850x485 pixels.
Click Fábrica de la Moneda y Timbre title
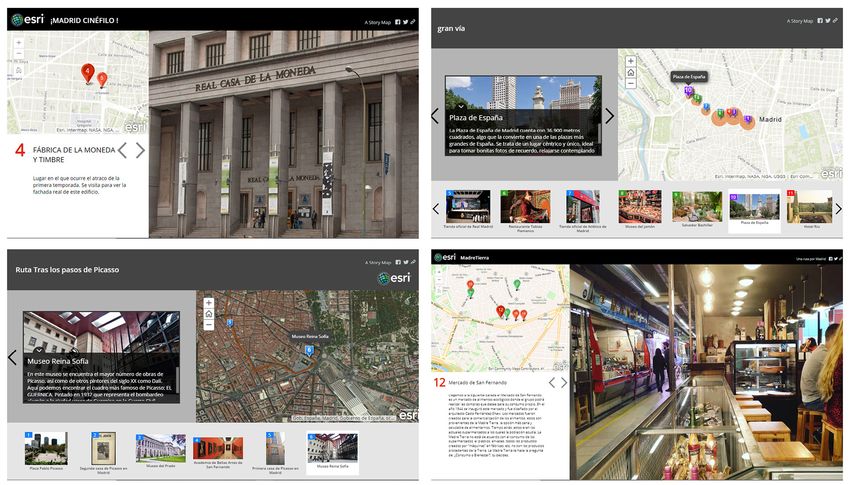74,154
